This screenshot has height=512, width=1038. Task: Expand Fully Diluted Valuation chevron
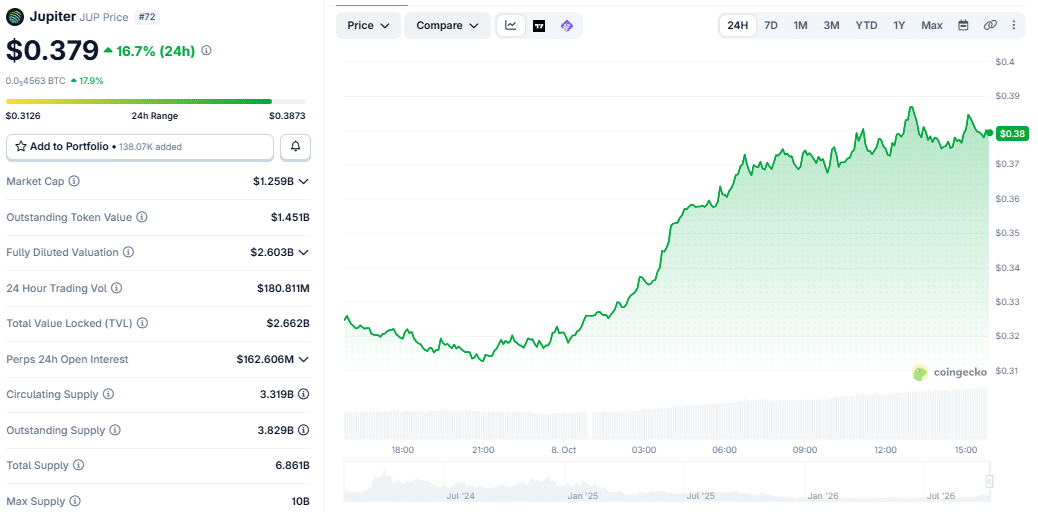tap(304, 252)
